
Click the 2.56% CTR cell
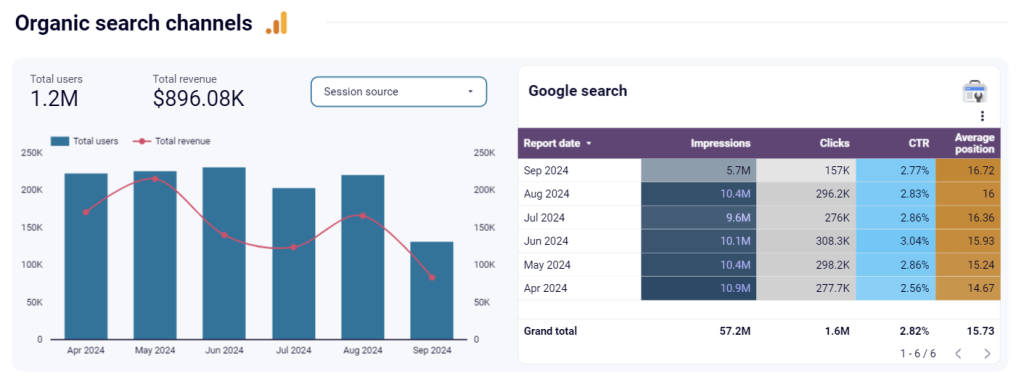click(895, 288)
